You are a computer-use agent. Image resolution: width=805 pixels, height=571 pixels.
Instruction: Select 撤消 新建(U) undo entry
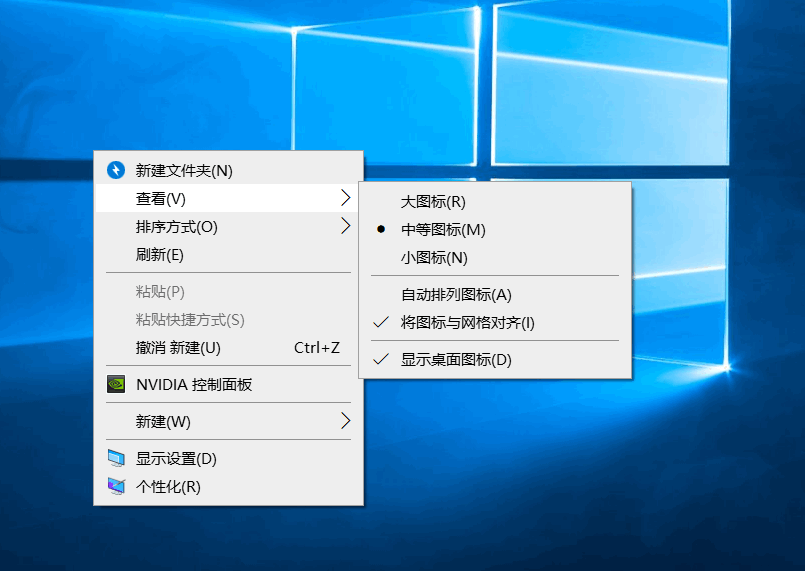click(x=228, y=348)
